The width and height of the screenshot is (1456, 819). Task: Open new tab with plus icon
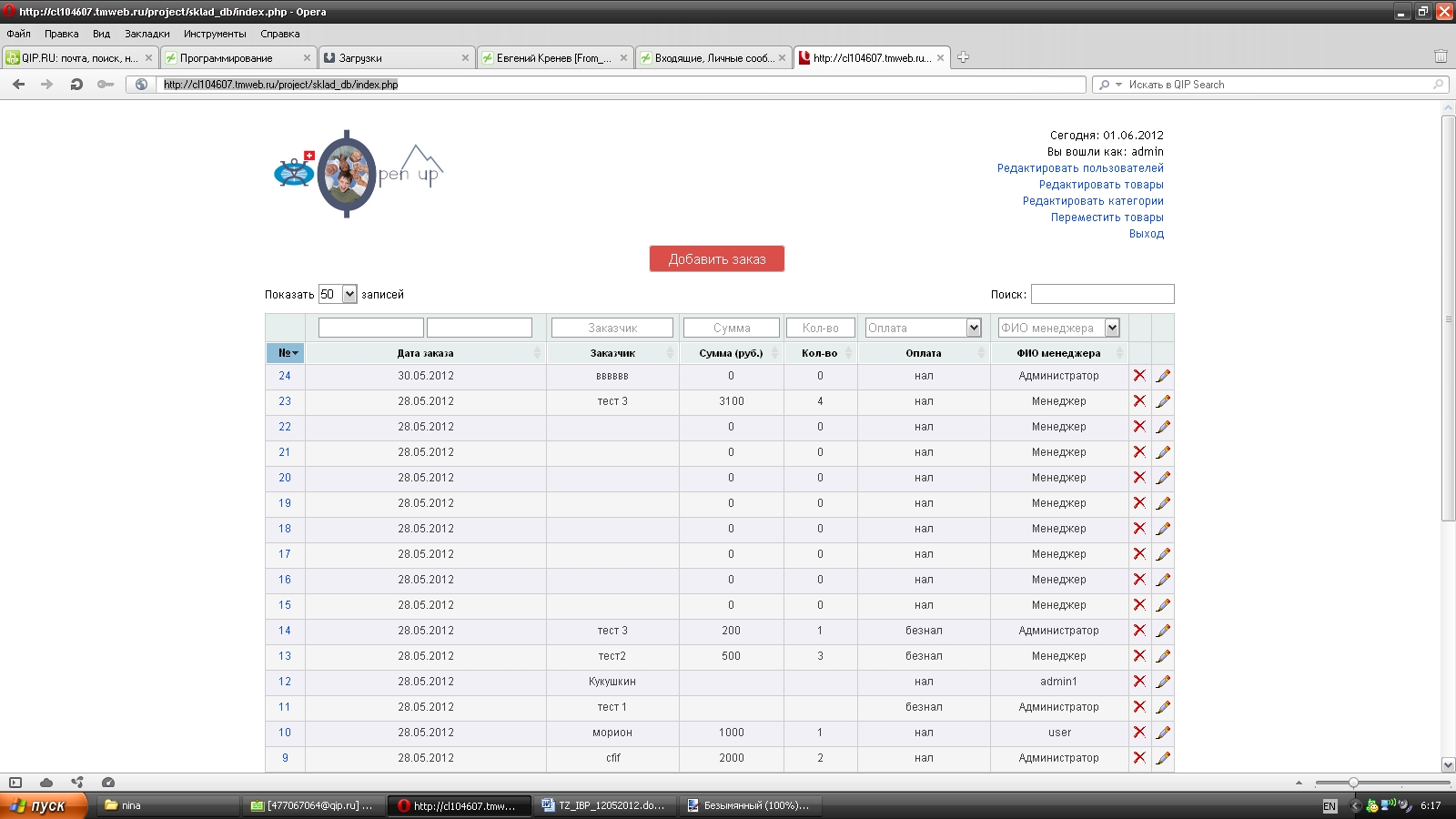coord(963,57)
